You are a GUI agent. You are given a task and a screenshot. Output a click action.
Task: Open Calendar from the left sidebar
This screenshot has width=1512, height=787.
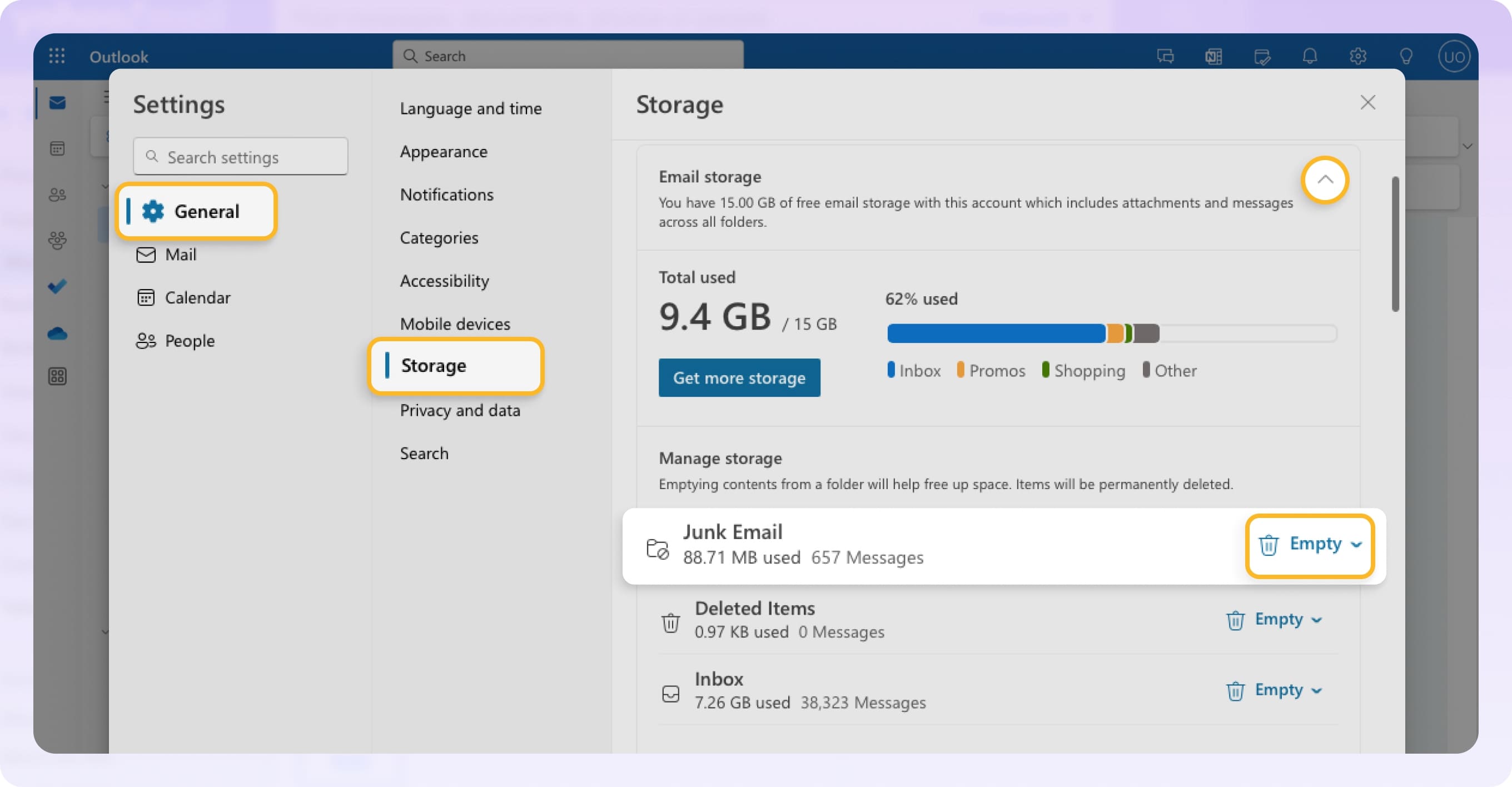(57, 148)
